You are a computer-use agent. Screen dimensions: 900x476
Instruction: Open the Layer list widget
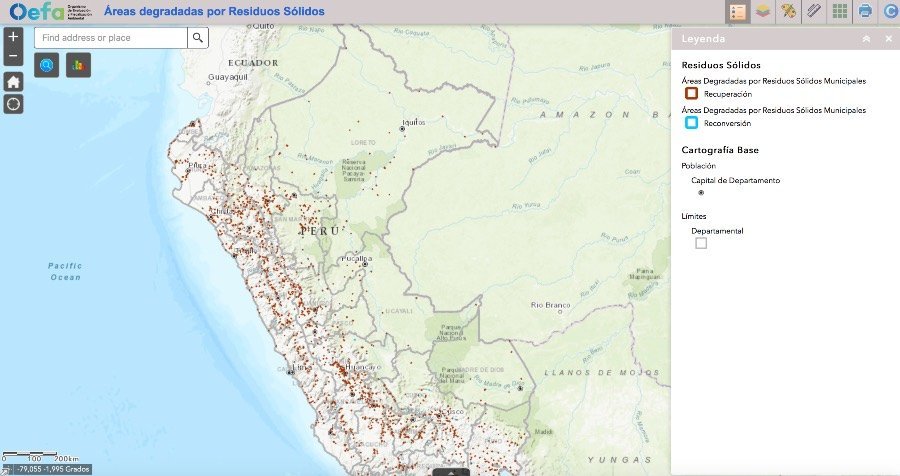click(x=763, y=12)
